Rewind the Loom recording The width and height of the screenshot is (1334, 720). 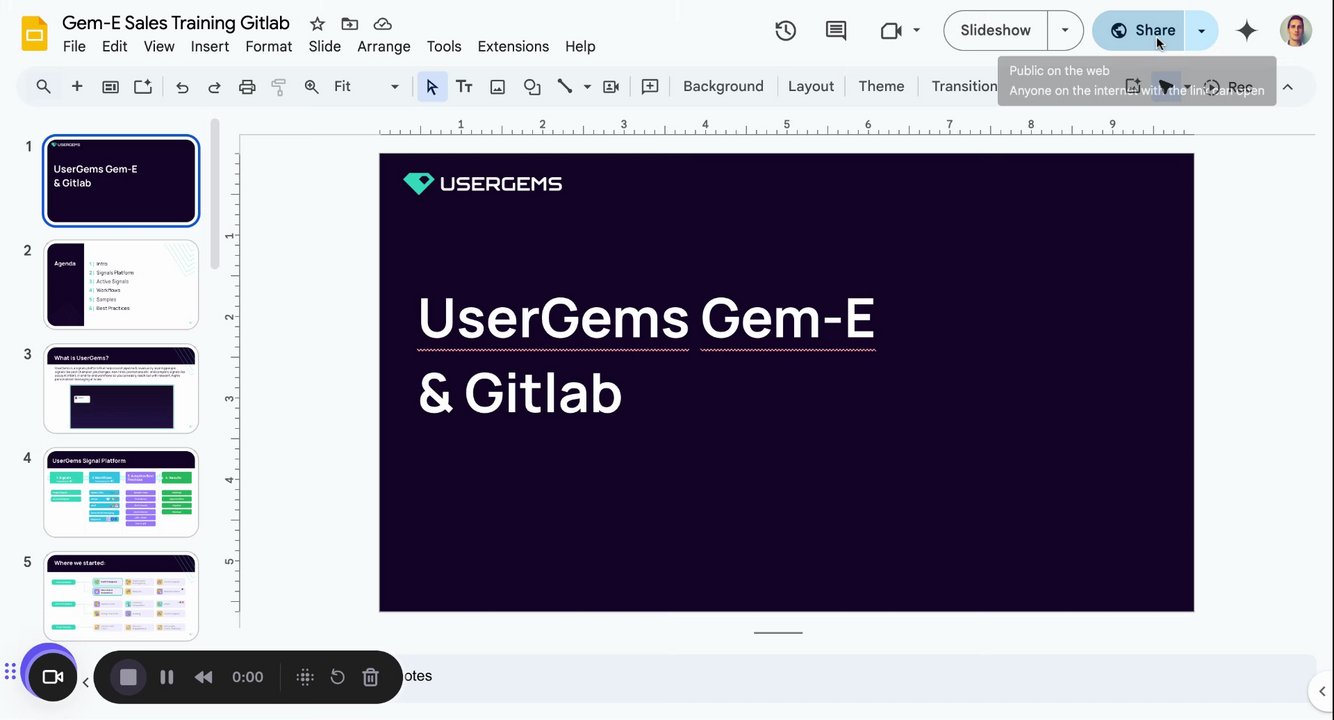[203, 677]
